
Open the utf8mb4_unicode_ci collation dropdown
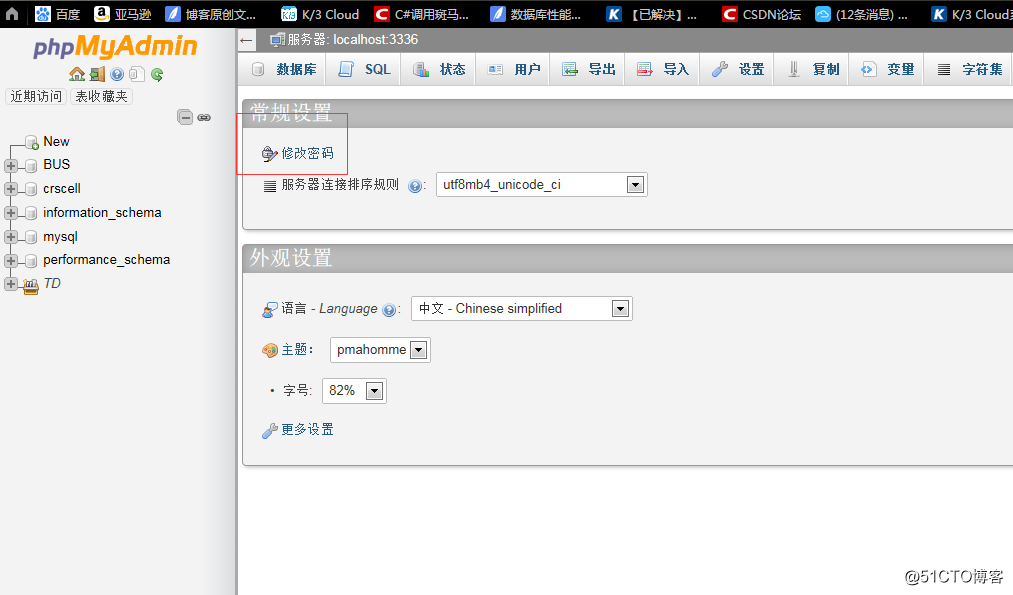(541, 185)
